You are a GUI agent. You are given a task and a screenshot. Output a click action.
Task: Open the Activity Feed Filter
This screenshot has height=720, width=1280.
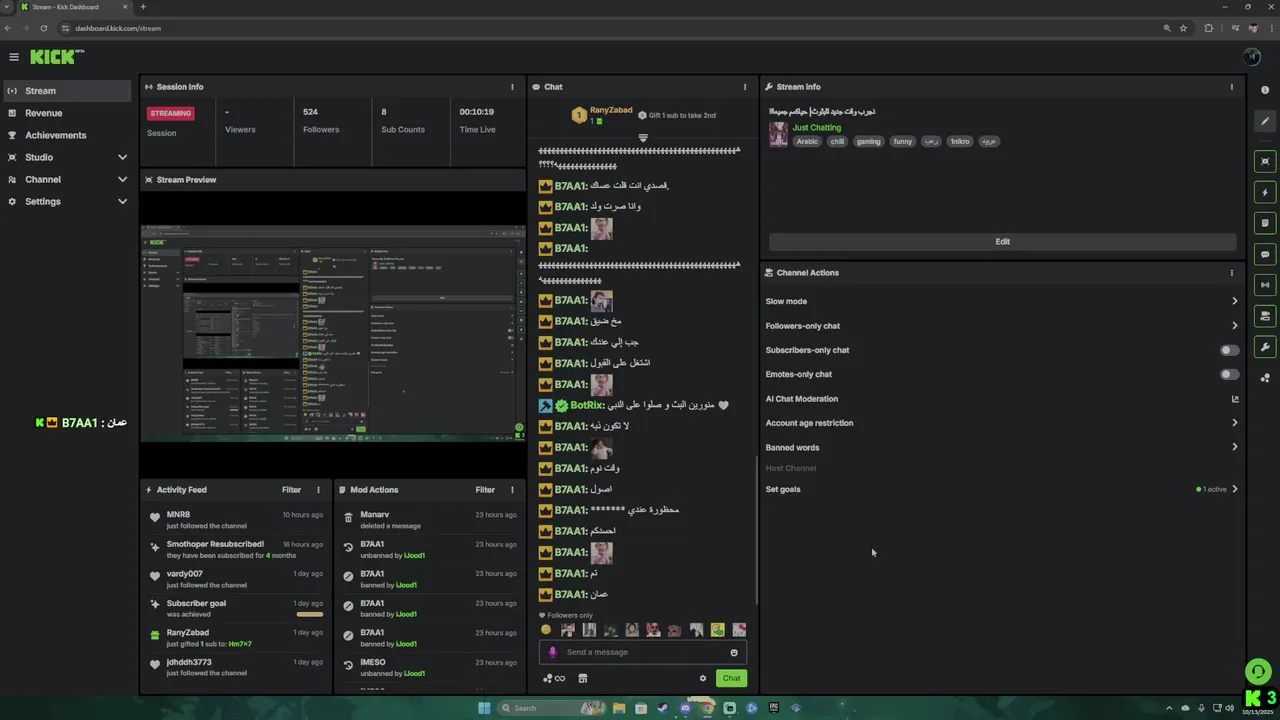tap(291, 490)
